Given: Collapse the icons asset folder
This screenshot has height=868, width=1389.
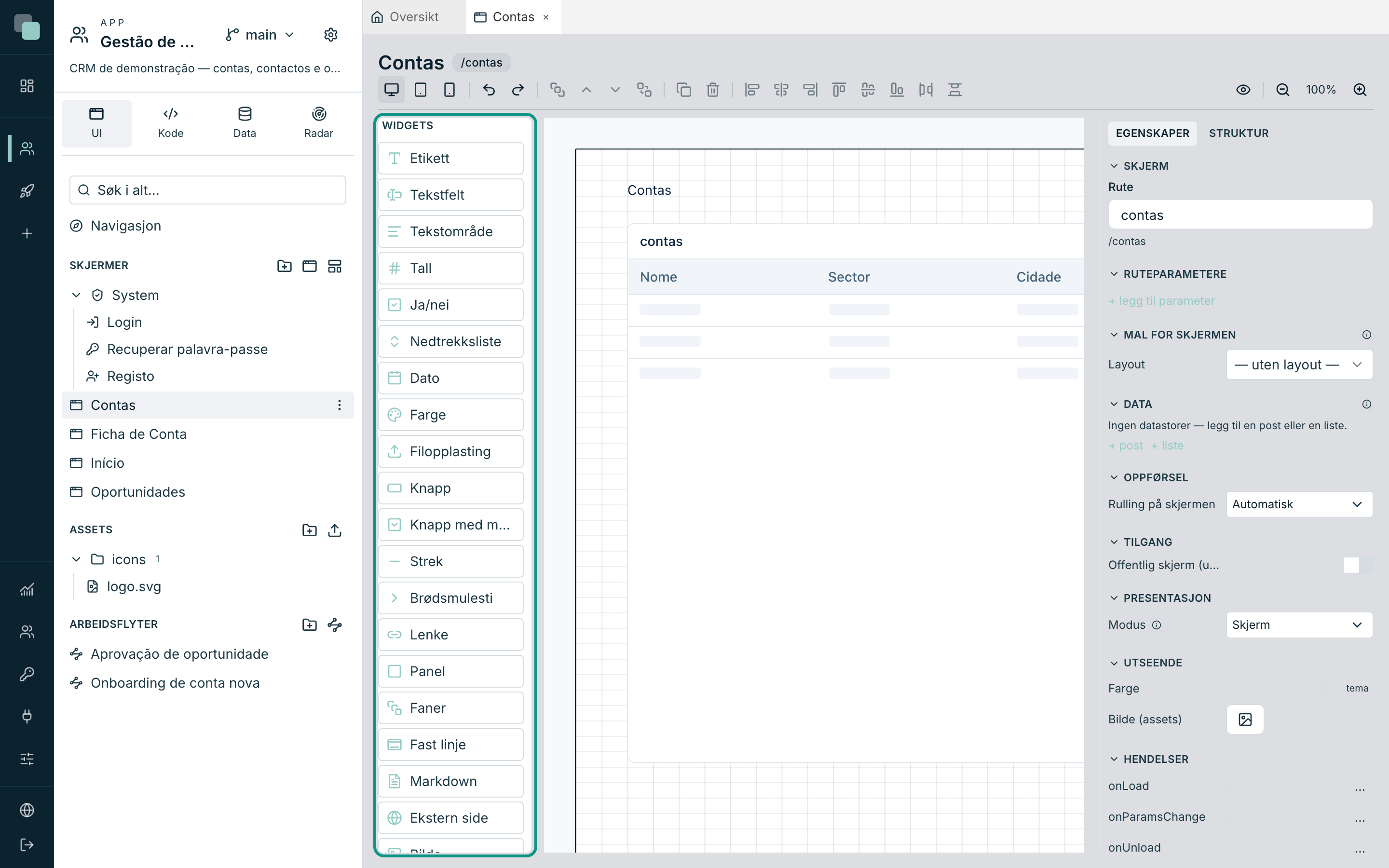Looking at the screenshot, I should [x=76, y=559].
